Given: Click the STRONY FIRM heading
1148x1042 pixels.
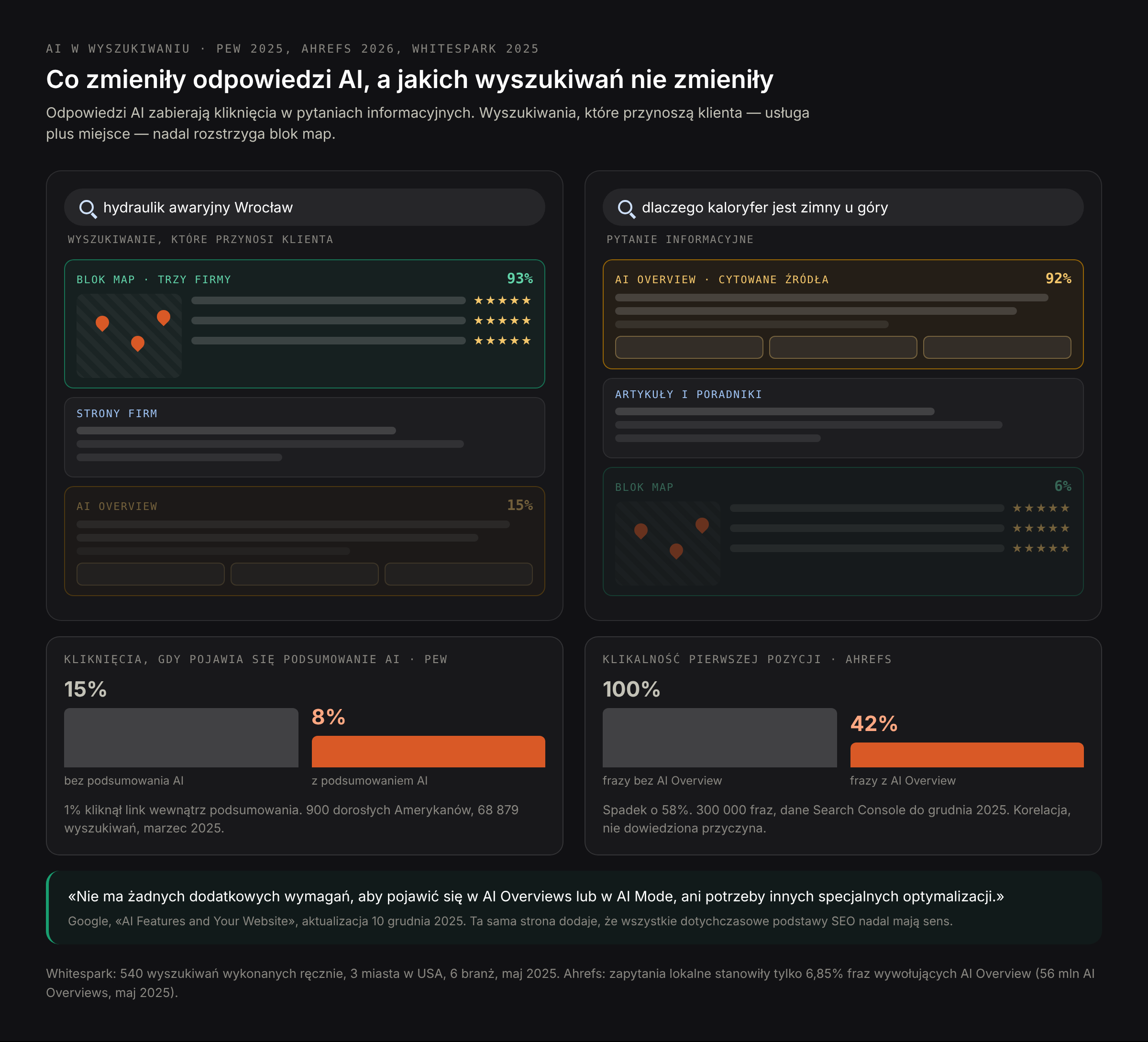Looking at the screenshot, I should click(117, 413).
